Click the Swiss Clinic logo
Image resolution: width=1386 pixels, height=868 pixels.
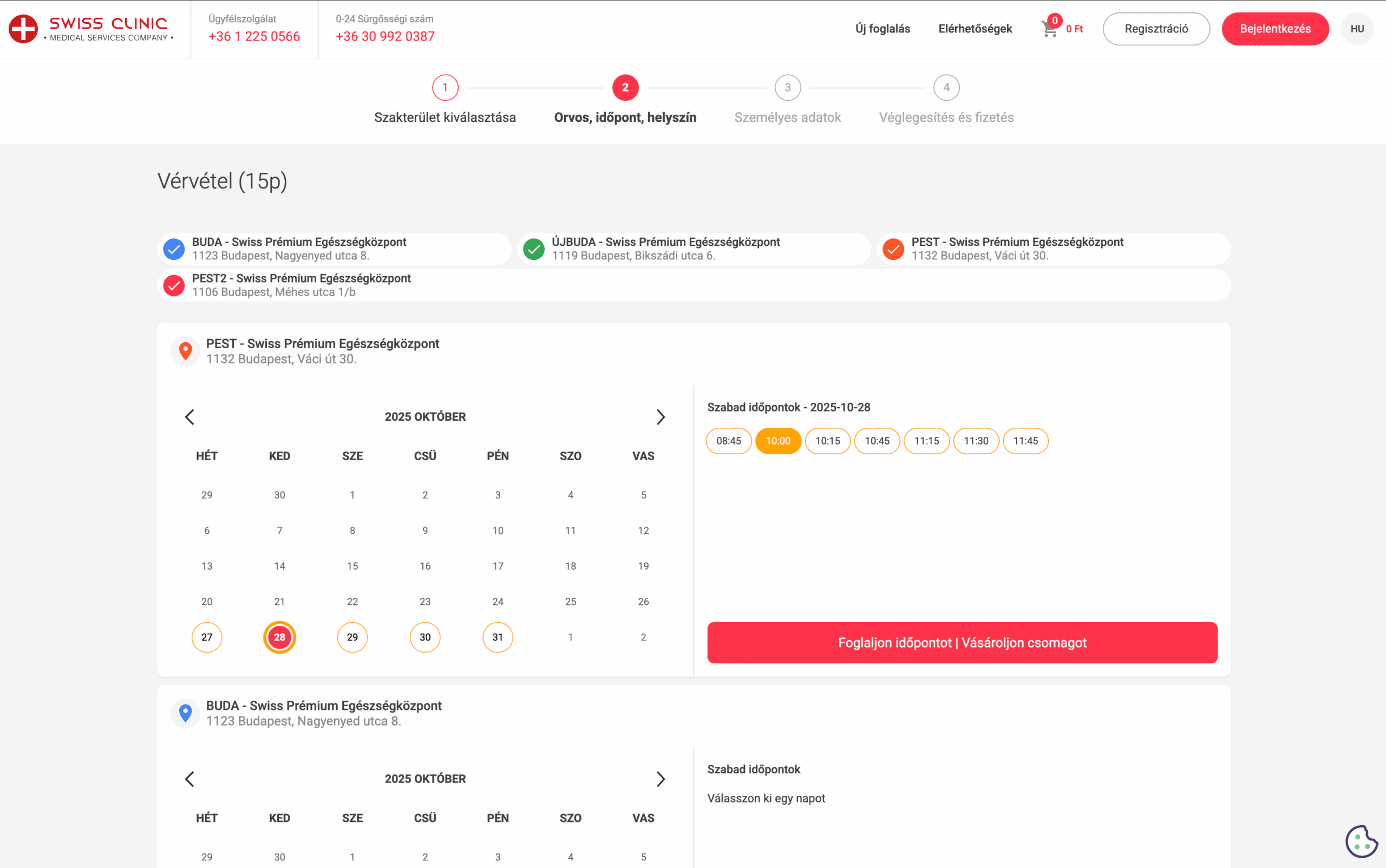click(90, 29)
